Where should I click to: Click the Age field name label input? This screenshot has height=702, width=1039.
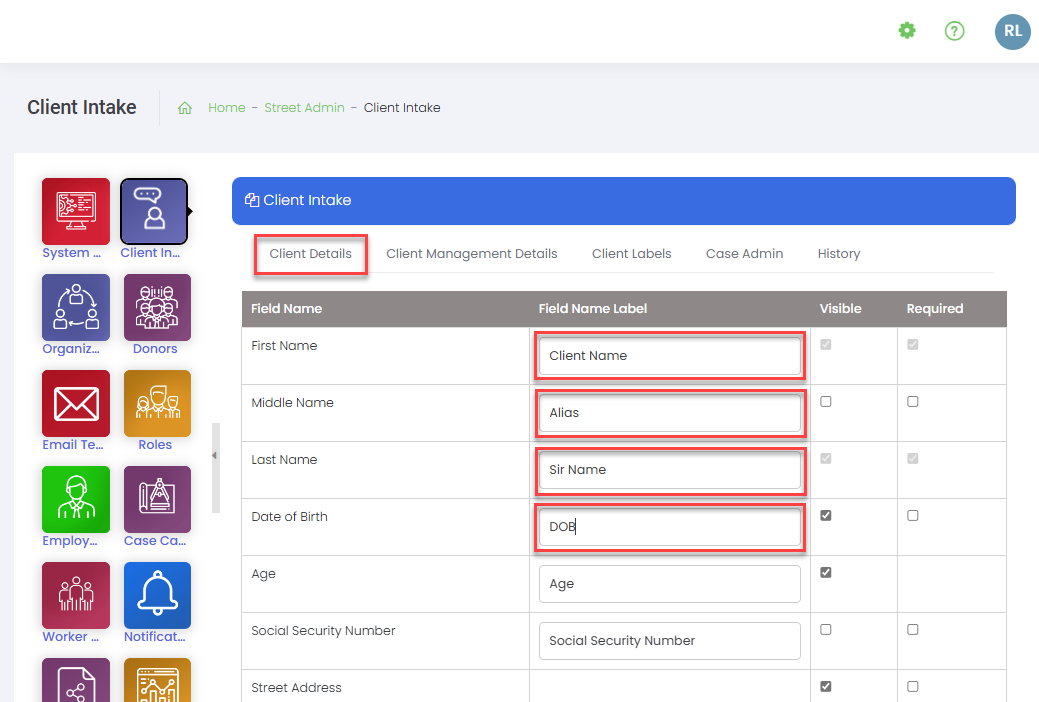click(x=669, y=584)
